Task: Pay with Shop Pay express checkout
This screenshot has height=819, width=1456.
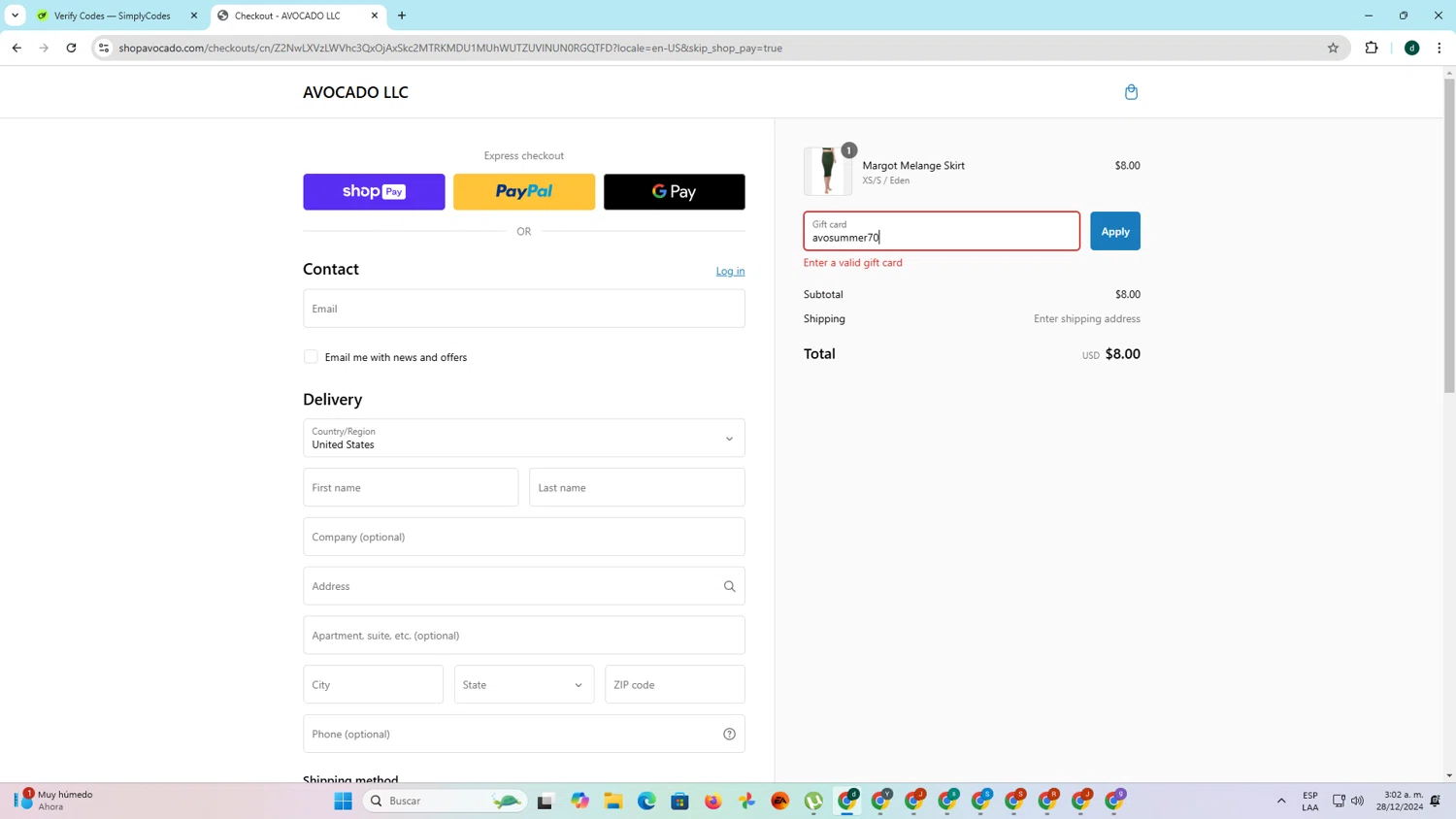Action: pyautogui.click(x=374, y=192)
